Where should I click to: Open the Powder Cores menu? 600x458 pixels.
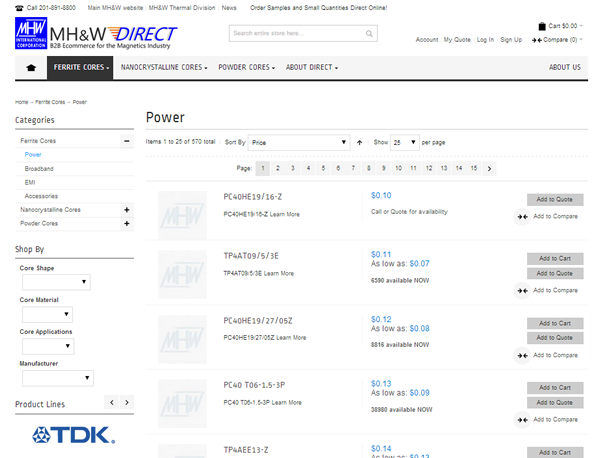point(246,68)
